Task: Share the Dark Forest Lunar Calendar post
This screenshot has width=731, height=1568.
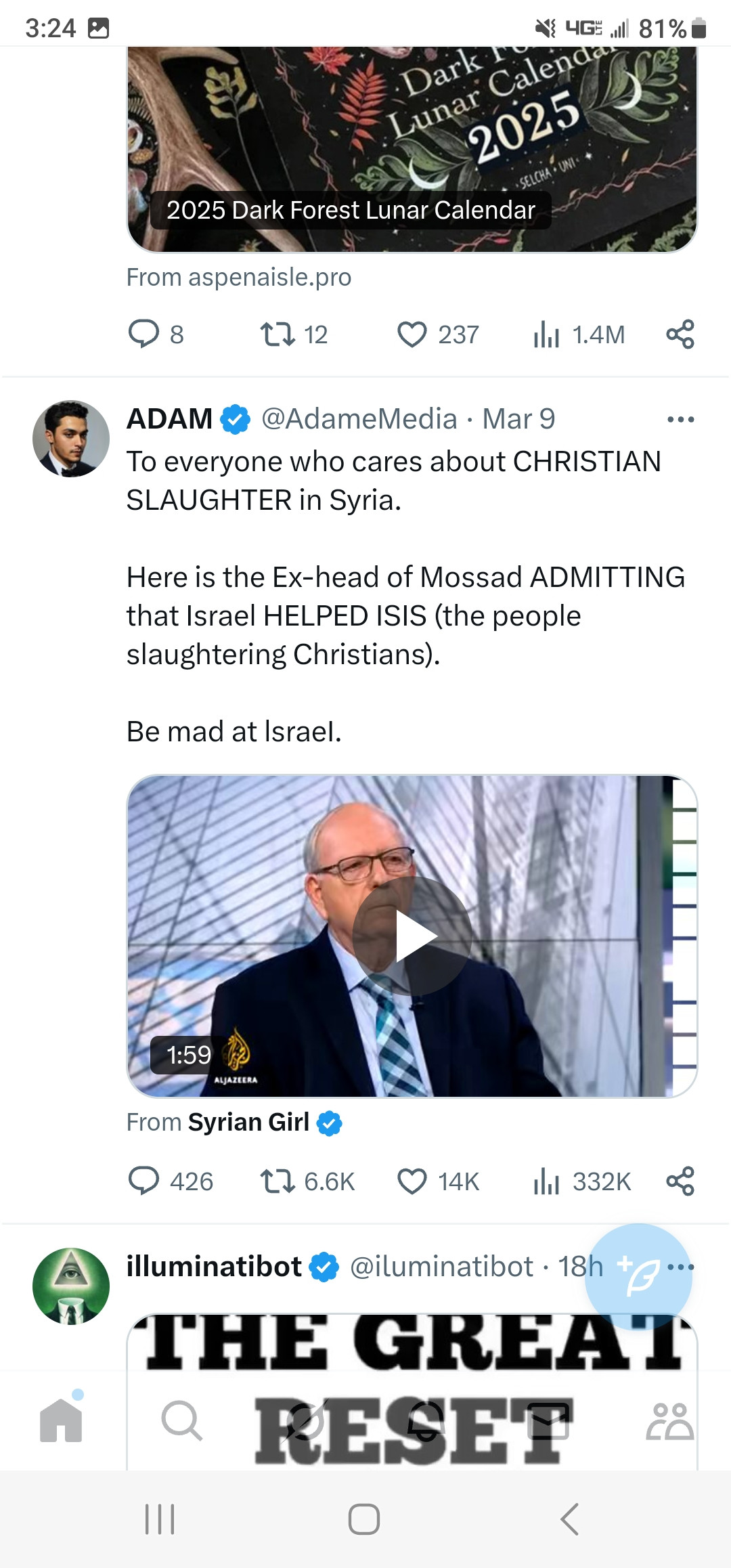Action: (680, 334)
